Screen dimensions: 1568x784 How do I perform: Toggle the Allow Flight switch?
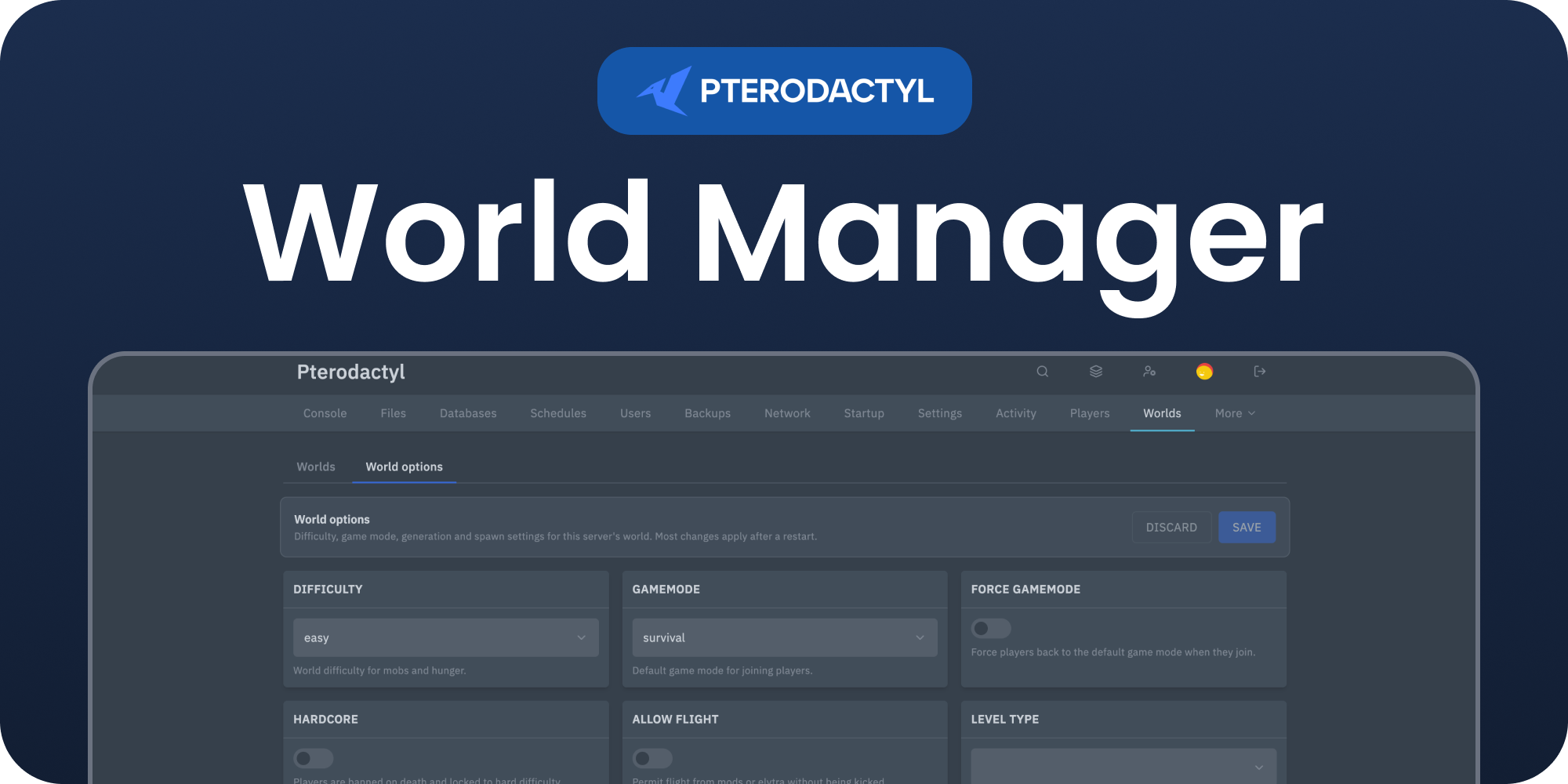point(652,758)
